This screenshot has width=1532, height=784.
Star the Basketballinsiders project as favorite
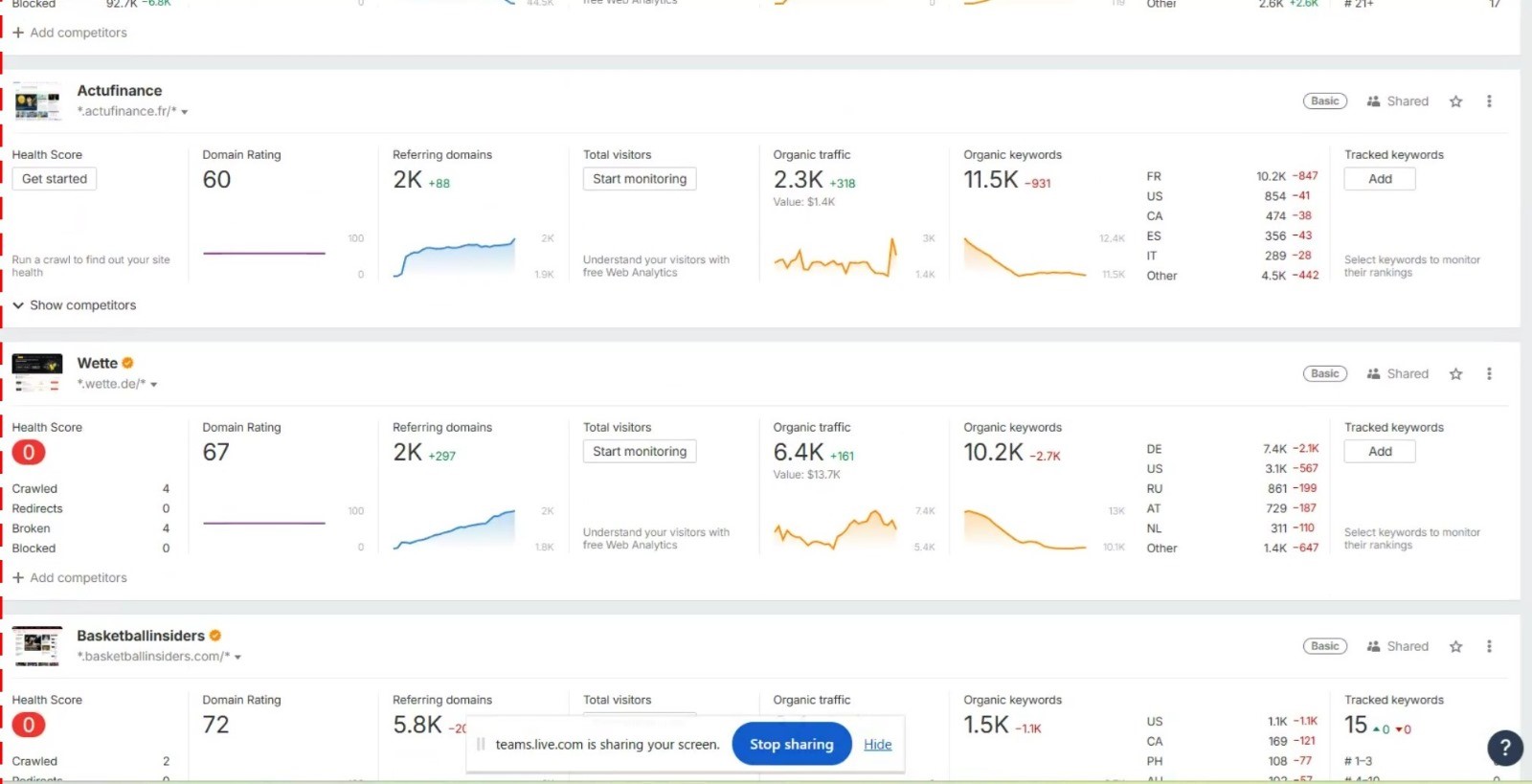point(1455,647)
